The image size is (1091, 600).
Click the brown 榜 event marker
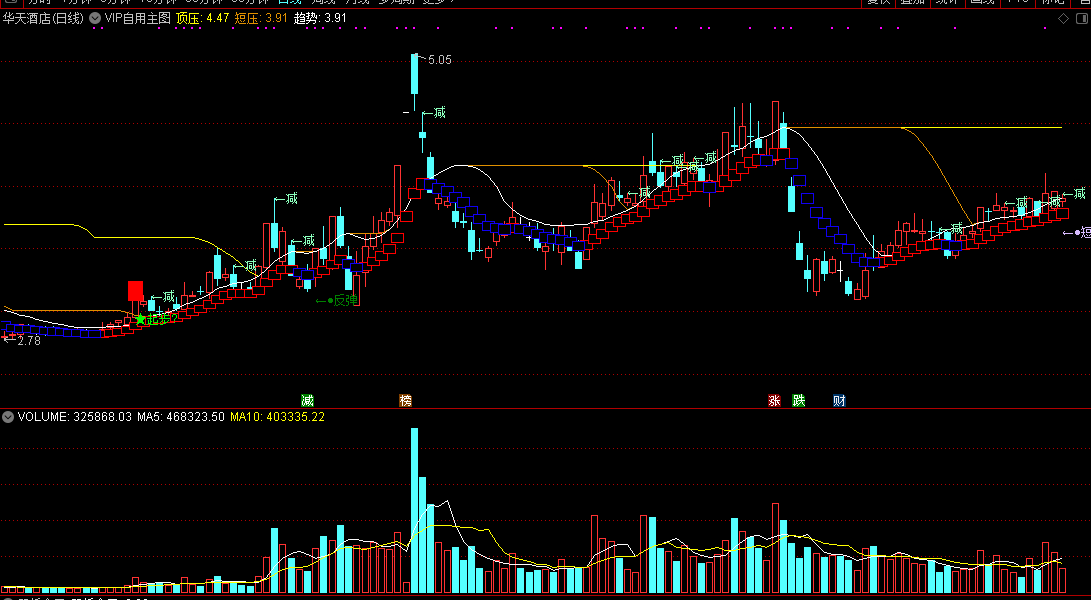[x=406, y=400]
